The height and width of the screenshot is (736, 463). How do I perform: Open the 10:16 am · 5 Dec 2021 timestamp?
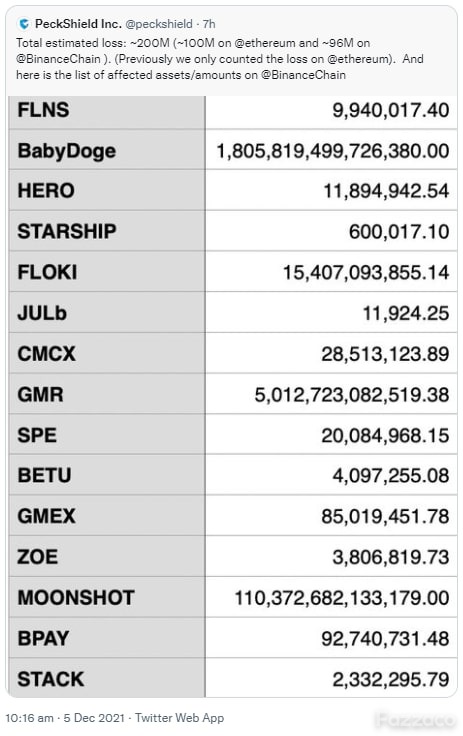[x=65, y=718]
